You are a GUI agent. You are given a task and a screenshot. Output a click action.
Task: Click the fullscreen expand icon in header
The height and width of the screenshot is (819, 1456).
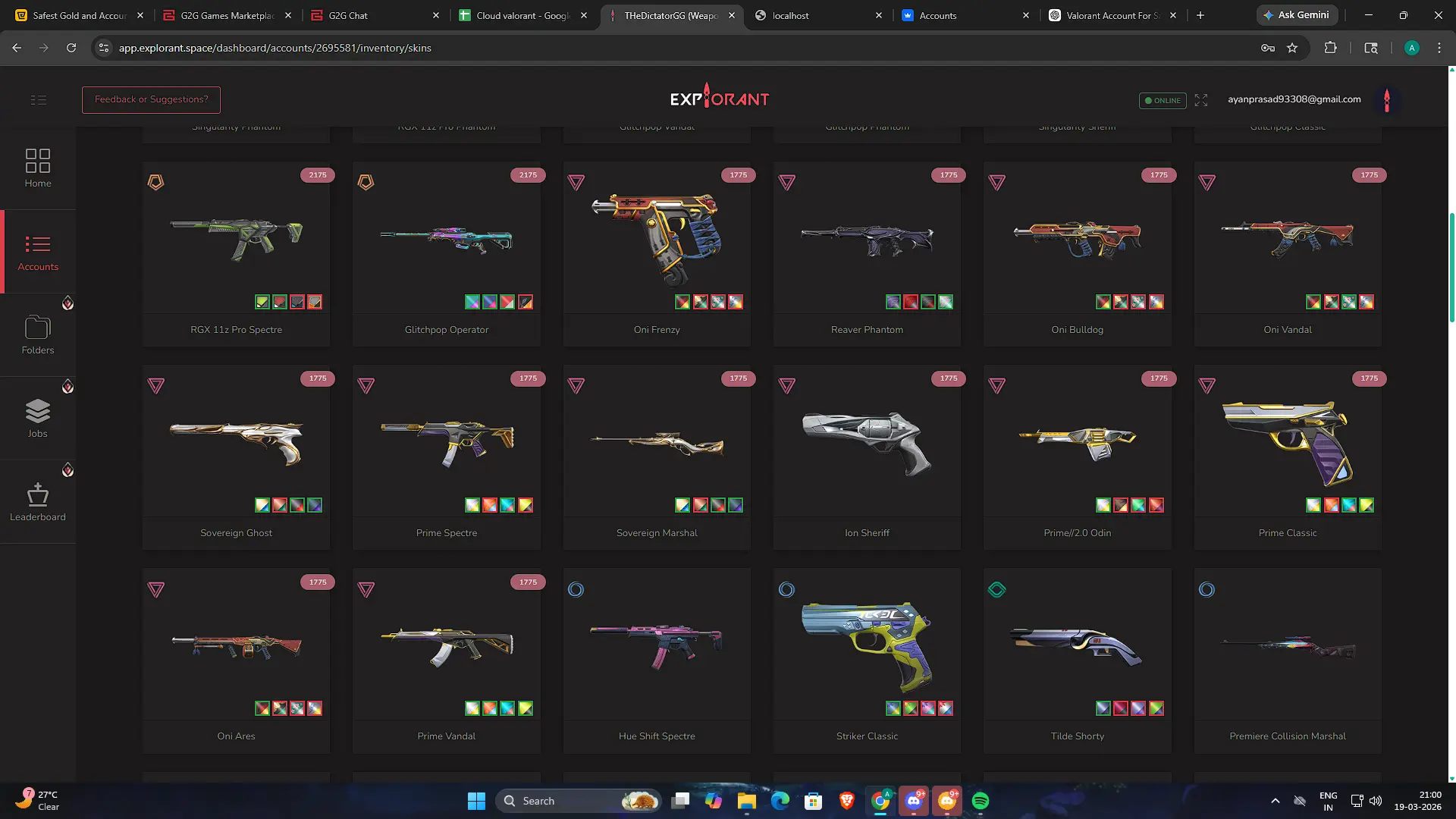[x=1201, y=100]
